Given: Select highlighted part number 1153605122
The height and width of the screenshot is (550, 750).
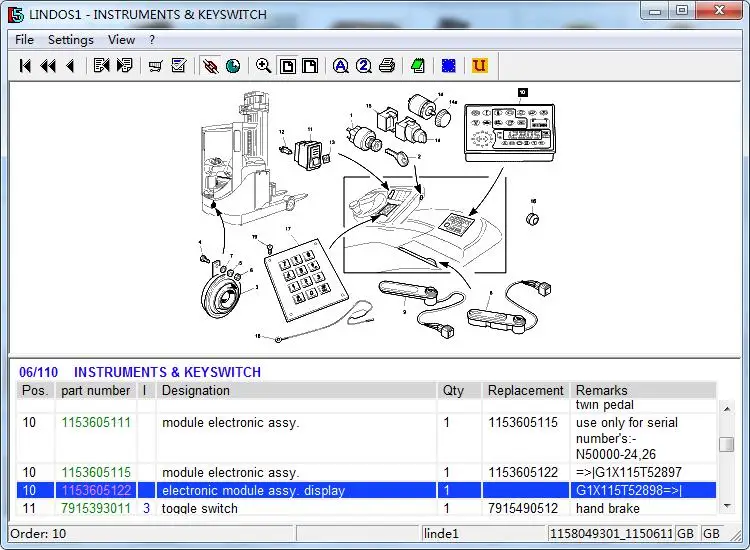Looking at the screenshot, I should tap(96, 490).
